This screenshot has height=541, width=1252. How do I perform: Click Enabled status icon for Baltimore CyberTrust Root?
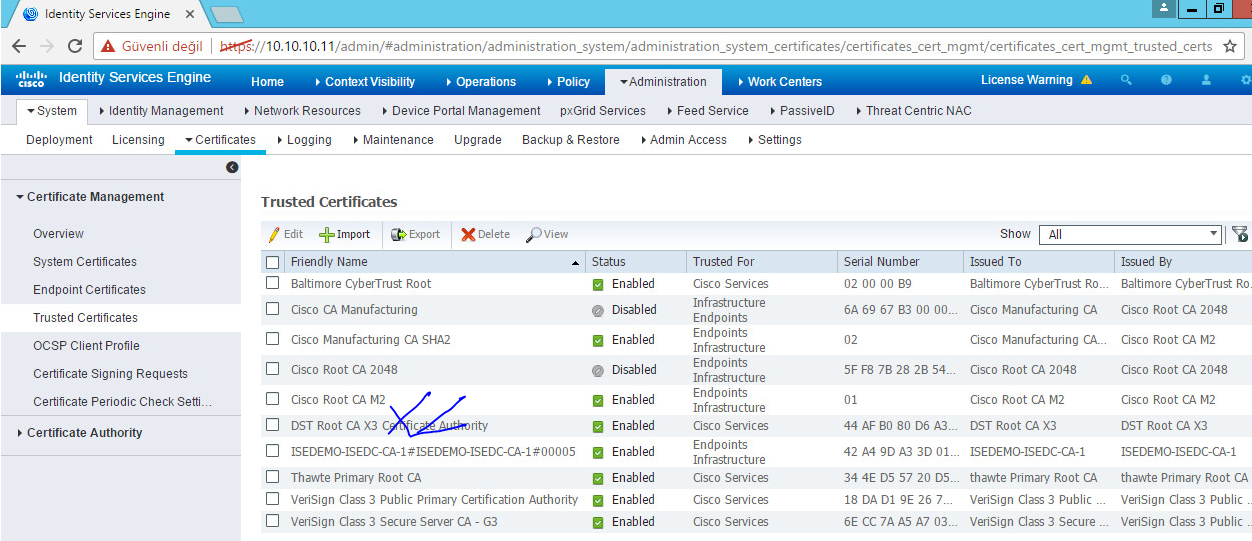click(x=598, y=284)
